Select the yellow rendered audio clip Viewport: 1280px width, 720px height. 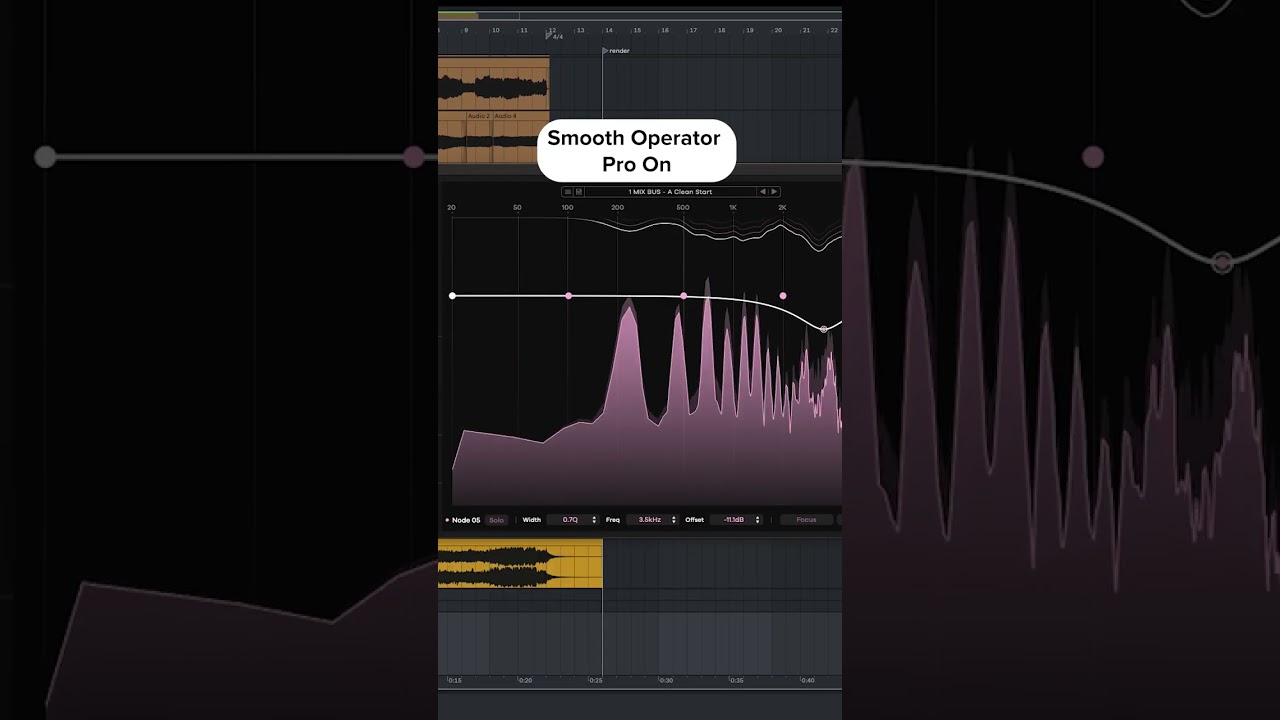(520, 564)
